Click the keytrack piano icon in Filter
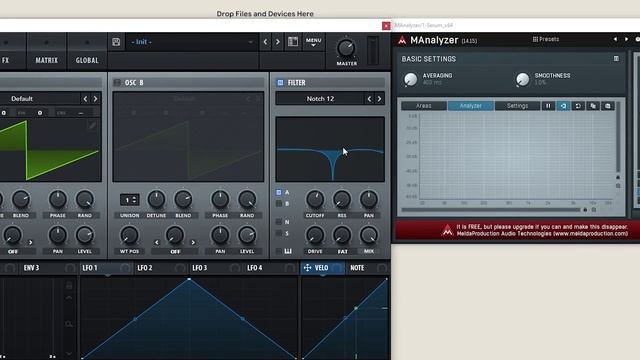Viewport: 640px width, 360px height. pyautogui.click(x=288, y=251)
